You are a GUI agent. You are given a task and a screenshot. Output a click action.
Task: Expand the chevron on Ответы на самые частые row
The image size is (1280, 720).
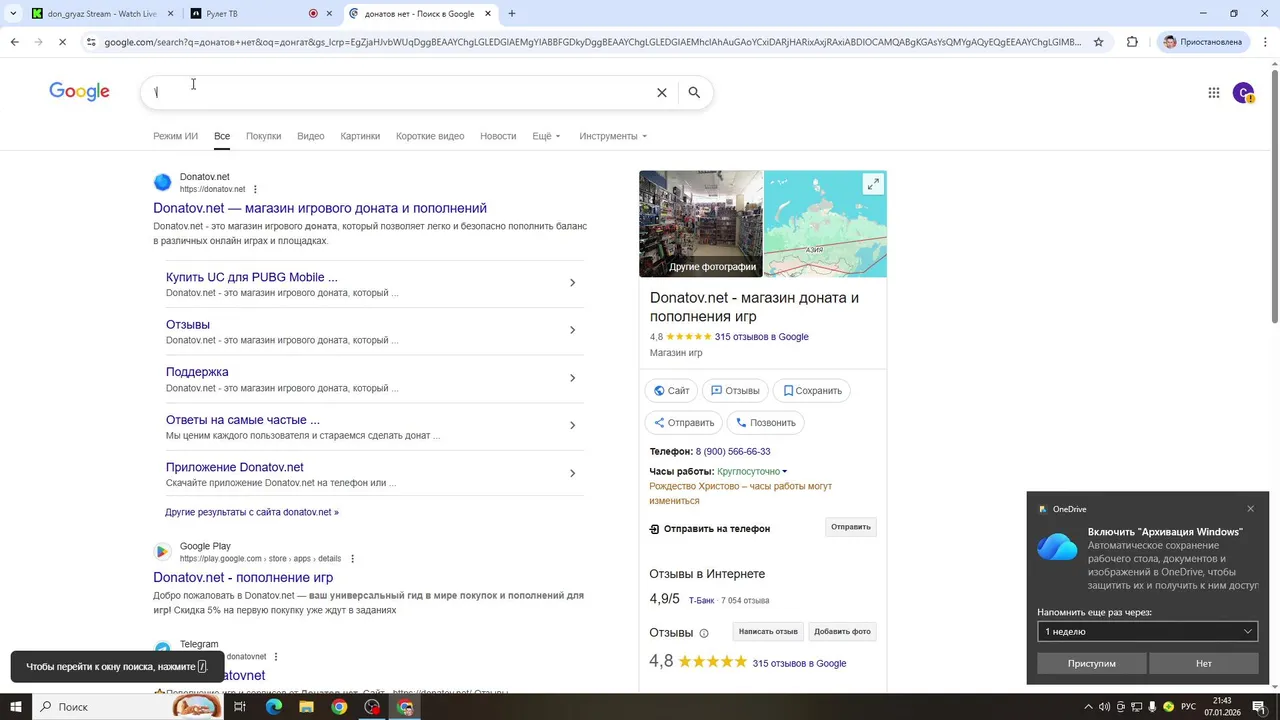[572, 425]
